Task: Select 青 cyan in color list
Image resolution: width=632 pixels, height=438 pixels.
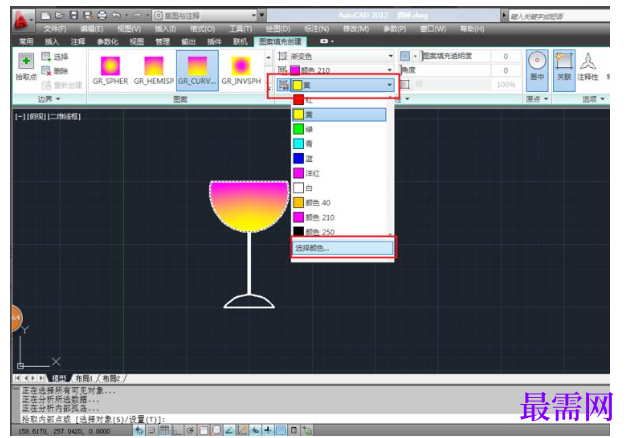Action: click(x=339, y=143)
